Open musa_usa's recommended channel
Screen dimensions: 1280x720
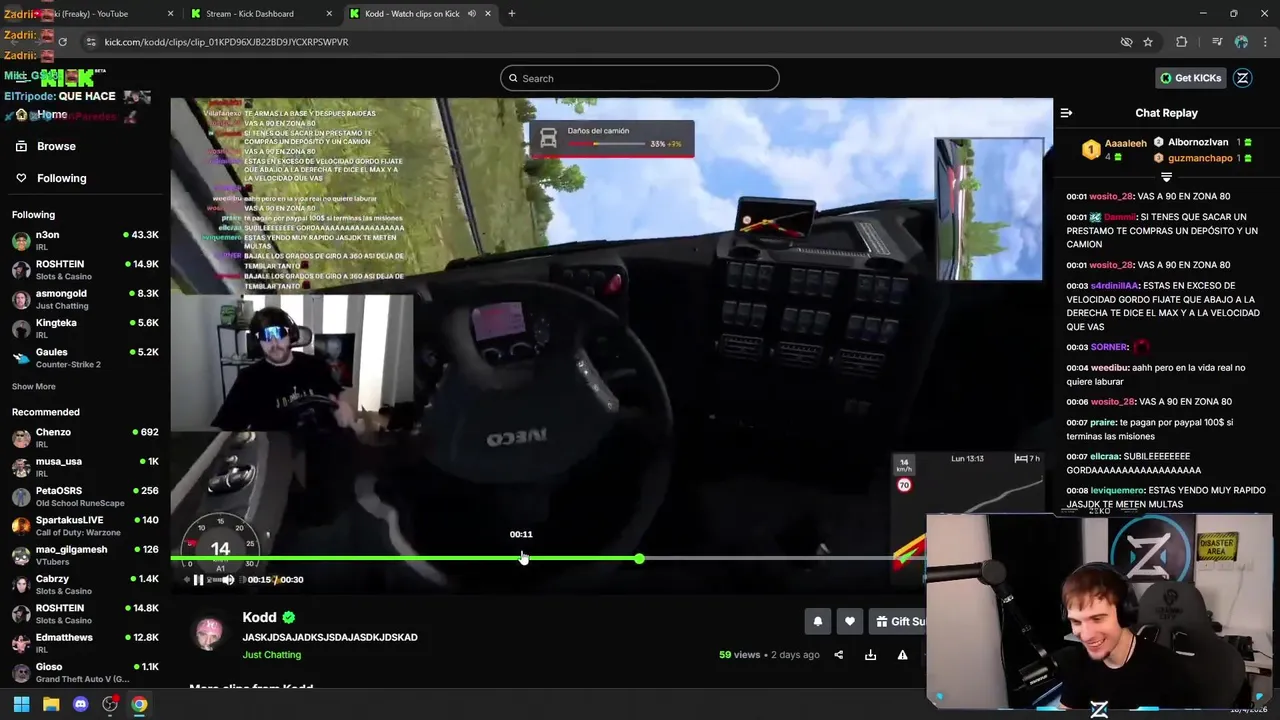pos(85,467)
